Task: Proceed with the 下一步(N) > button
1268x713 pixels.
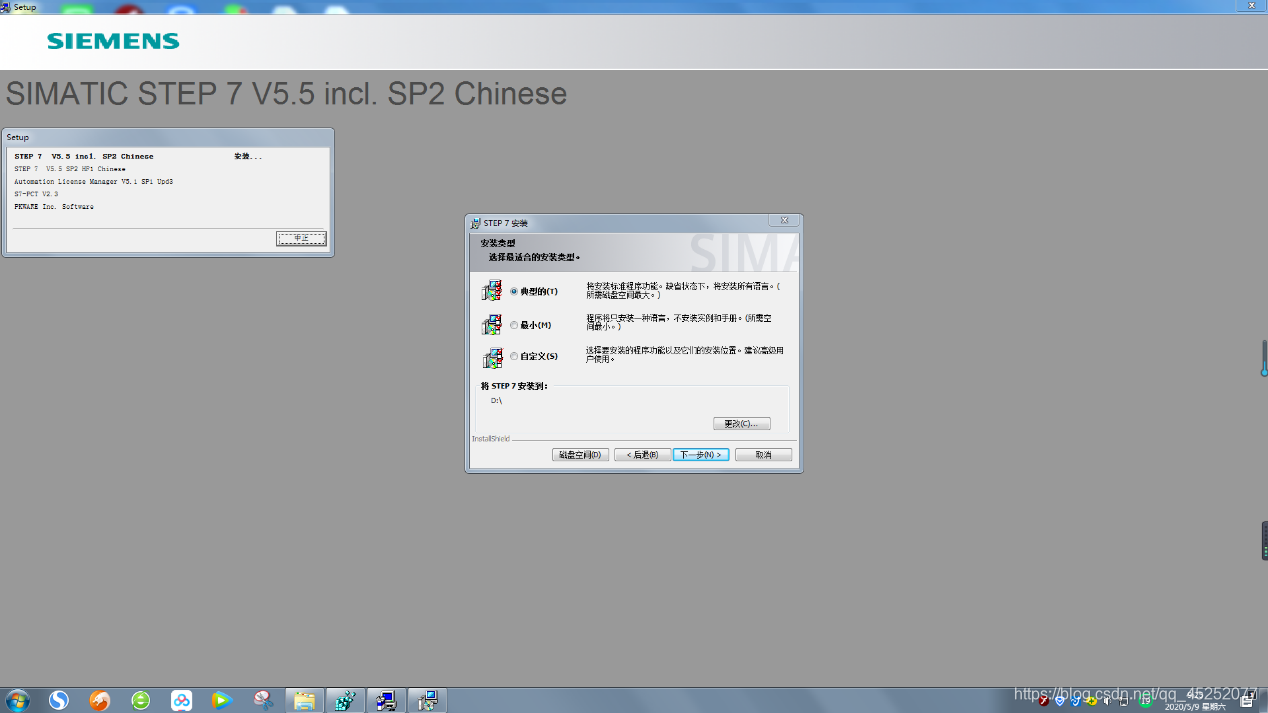Action: coord(701,455)
